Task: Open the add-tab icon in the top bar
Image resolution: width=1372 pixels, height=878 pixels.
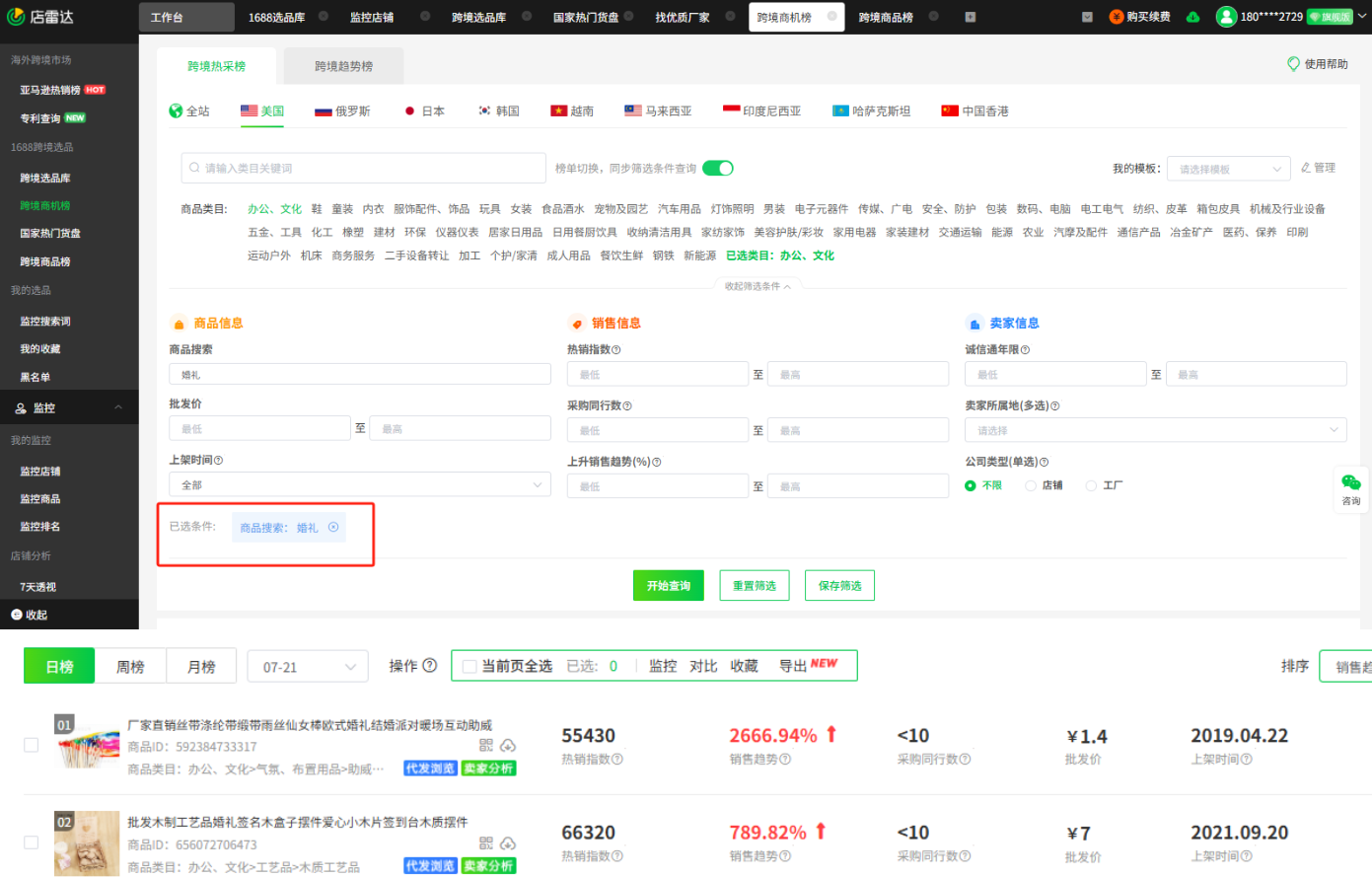Action: pos(970,17)
